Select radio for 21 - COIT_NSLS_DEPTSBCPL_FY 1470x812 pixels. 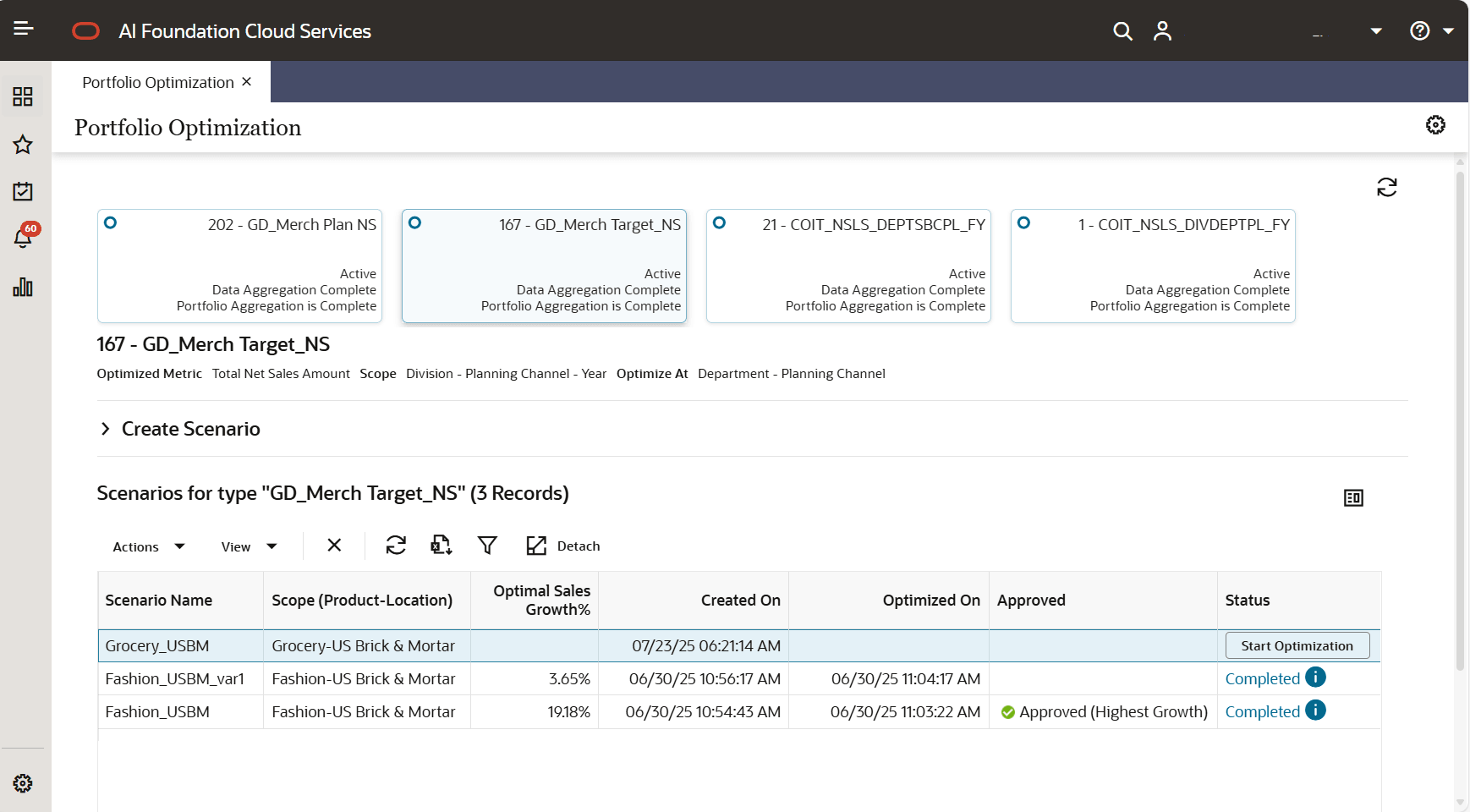point(719,223)
